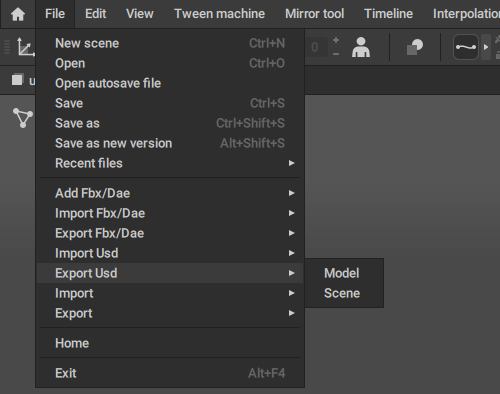Screen dimensions: 500x394
Task: Open the Mirror tool menu
Action: point(314,14)
